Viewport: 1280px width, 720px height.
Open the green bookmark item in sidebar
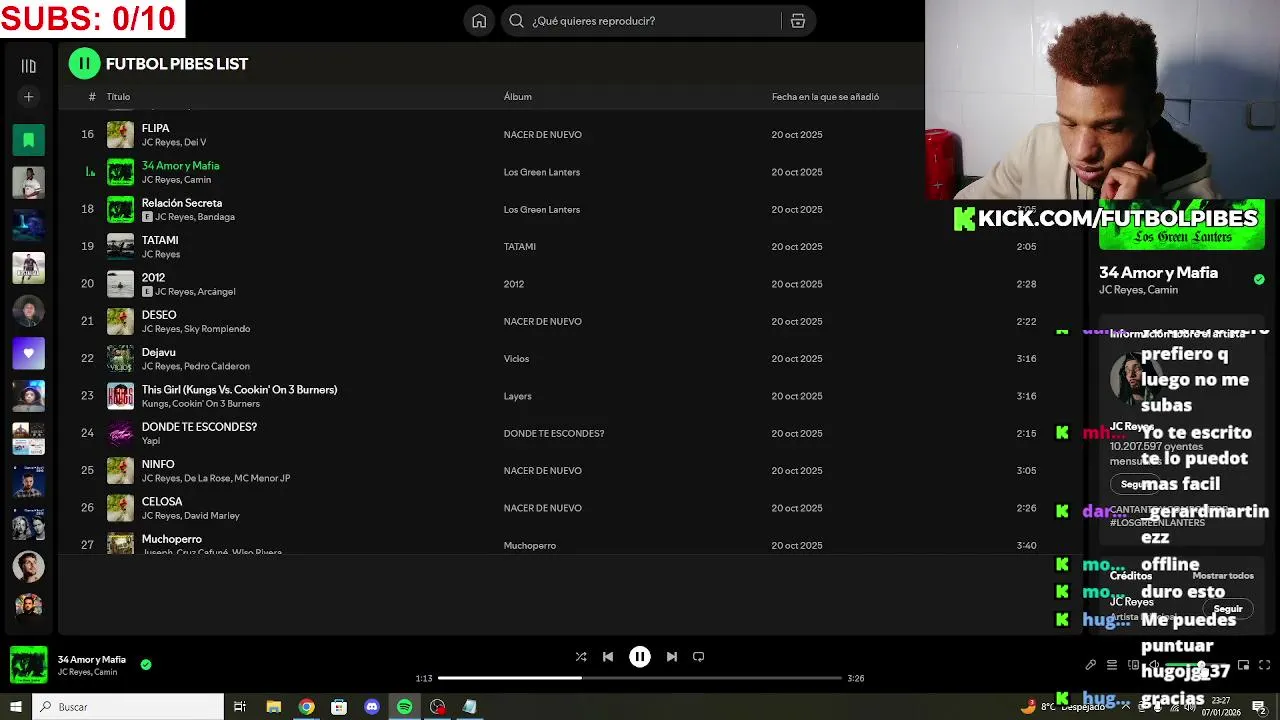28,140
